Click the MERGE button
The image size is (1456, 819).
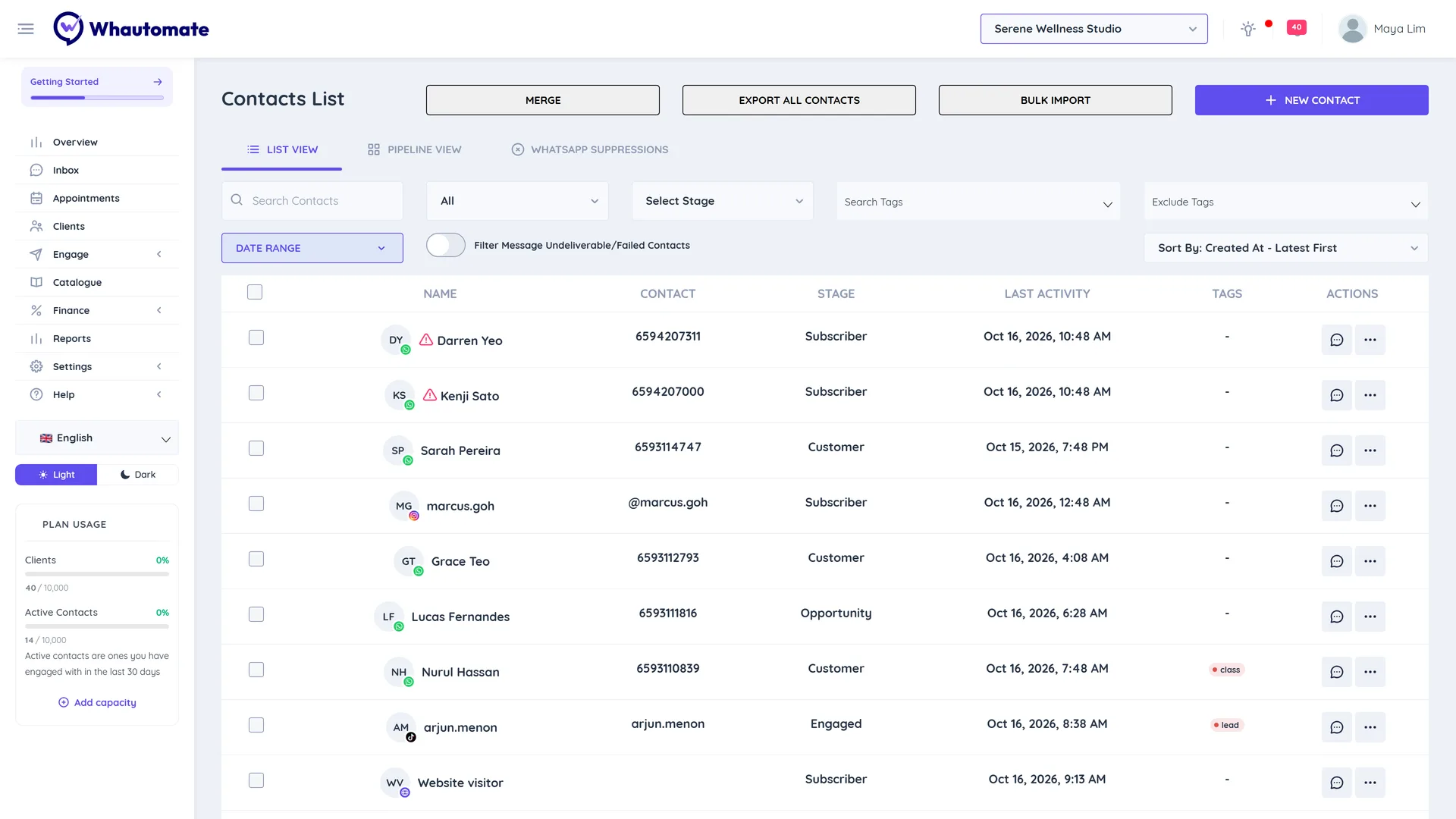click(543, 100)
